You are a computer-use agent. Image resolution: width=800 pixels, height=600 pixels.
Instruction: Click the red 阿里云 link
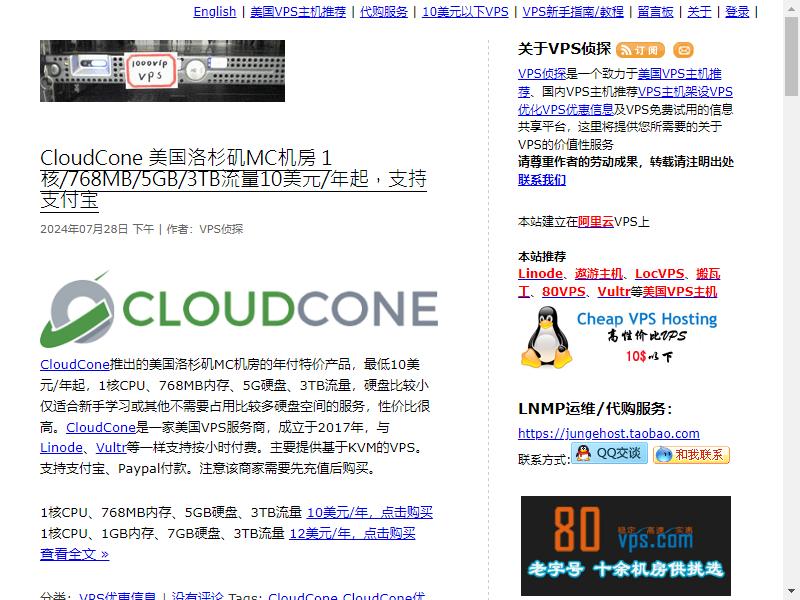(596, 221)
